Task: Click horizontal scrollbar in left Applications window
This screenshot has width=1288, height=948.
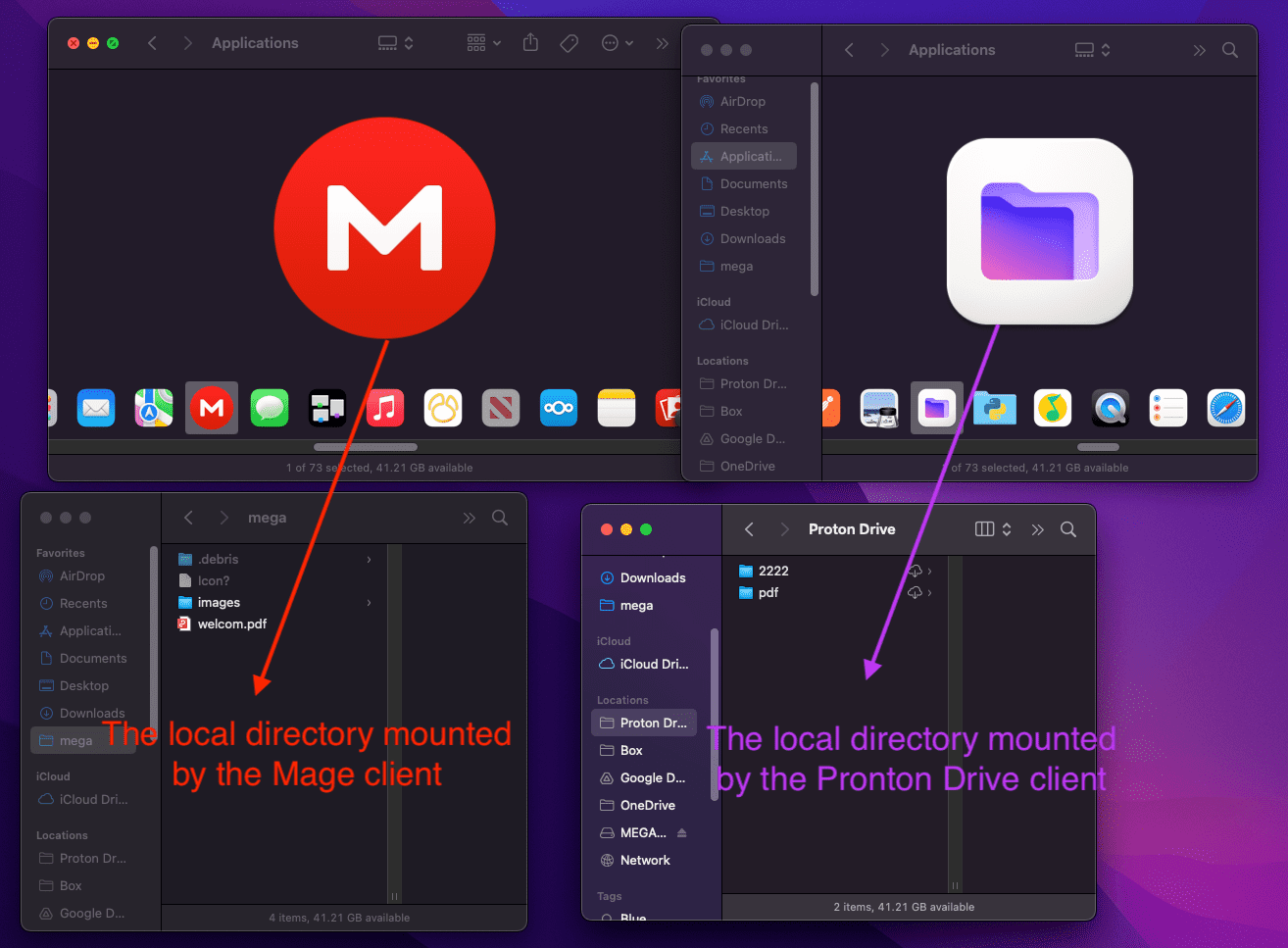Action: click(365, 447)
